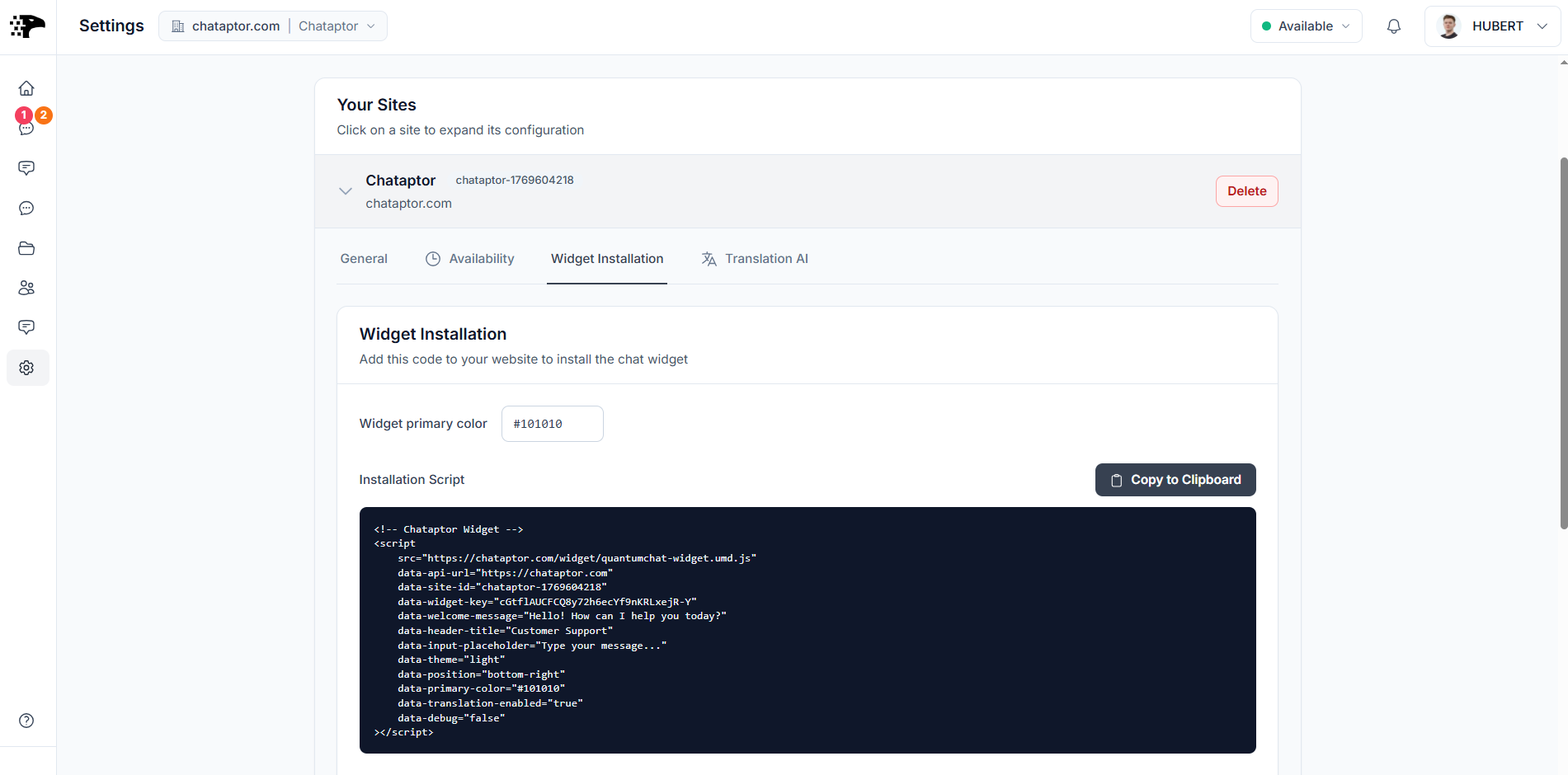Image resolution: width=1568 pixels, height=775 pixels.
Task: Click inside the installation script code block
Action: 808,630
